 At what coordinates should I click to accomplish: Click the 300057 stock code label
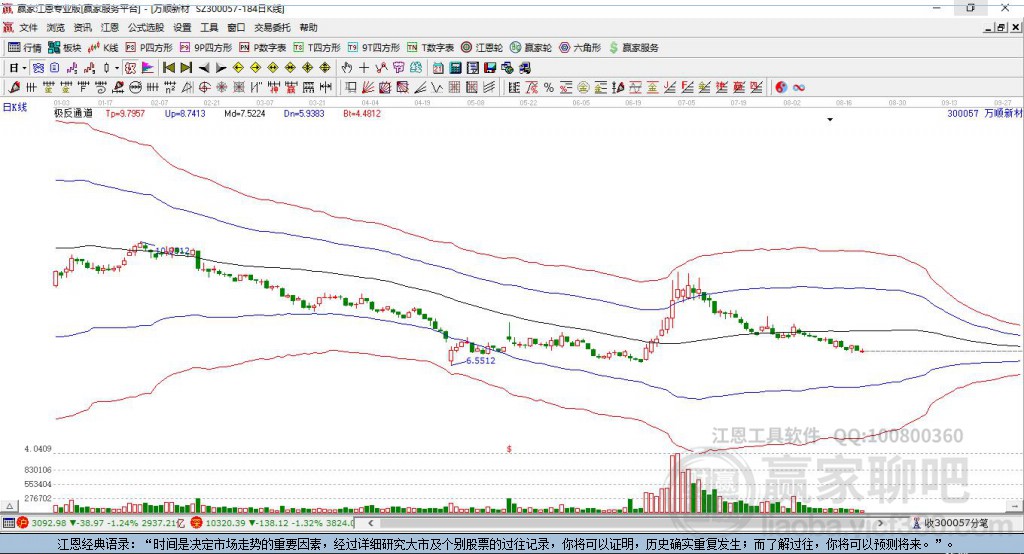click(x=963, y=113)
